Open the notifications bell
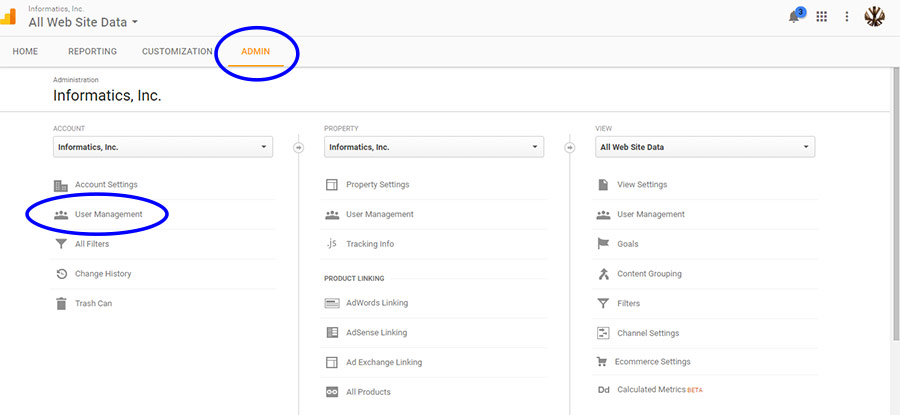The height and width of the screenshot is (415, 900). (x=796, y=15)
